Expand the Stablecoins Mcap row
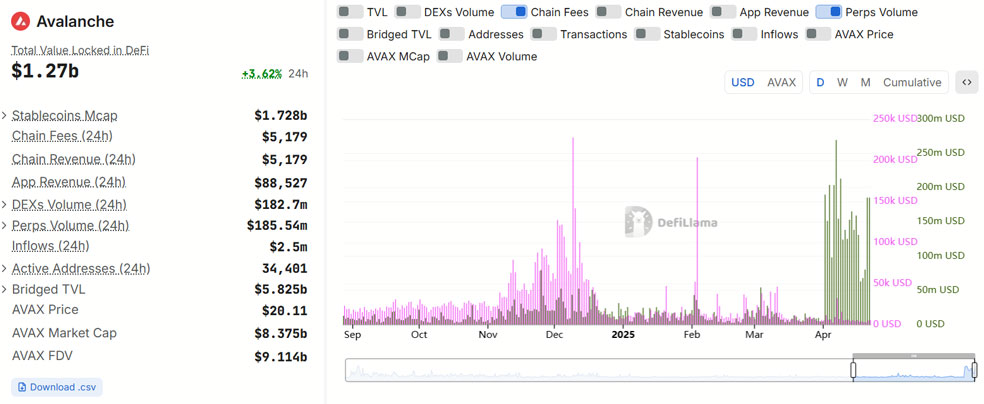This screenshot has height=404, width=984. [x=4, y=116]
